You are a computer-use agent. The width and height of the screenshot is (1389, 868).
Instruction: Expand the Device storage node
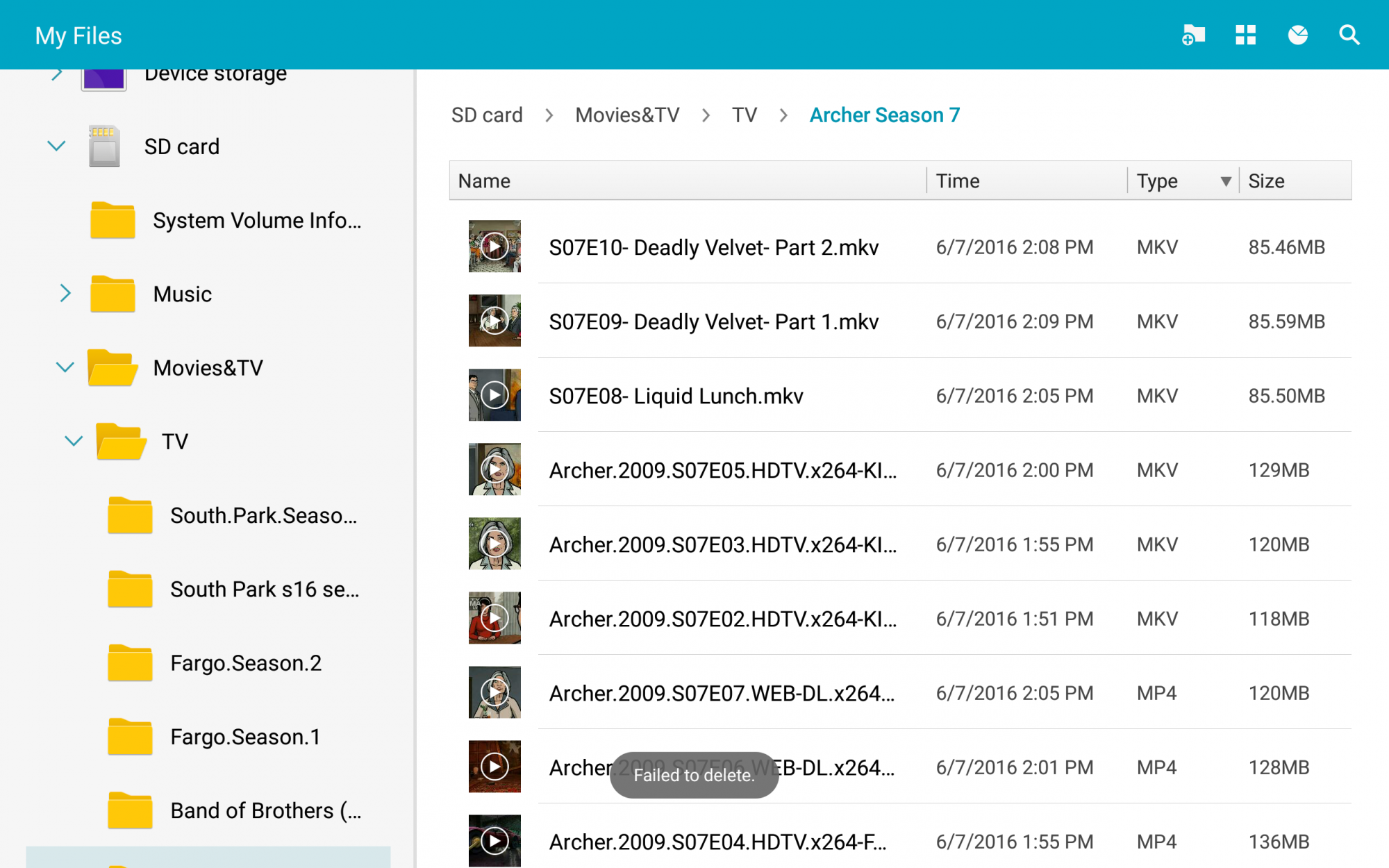[57, 73]
